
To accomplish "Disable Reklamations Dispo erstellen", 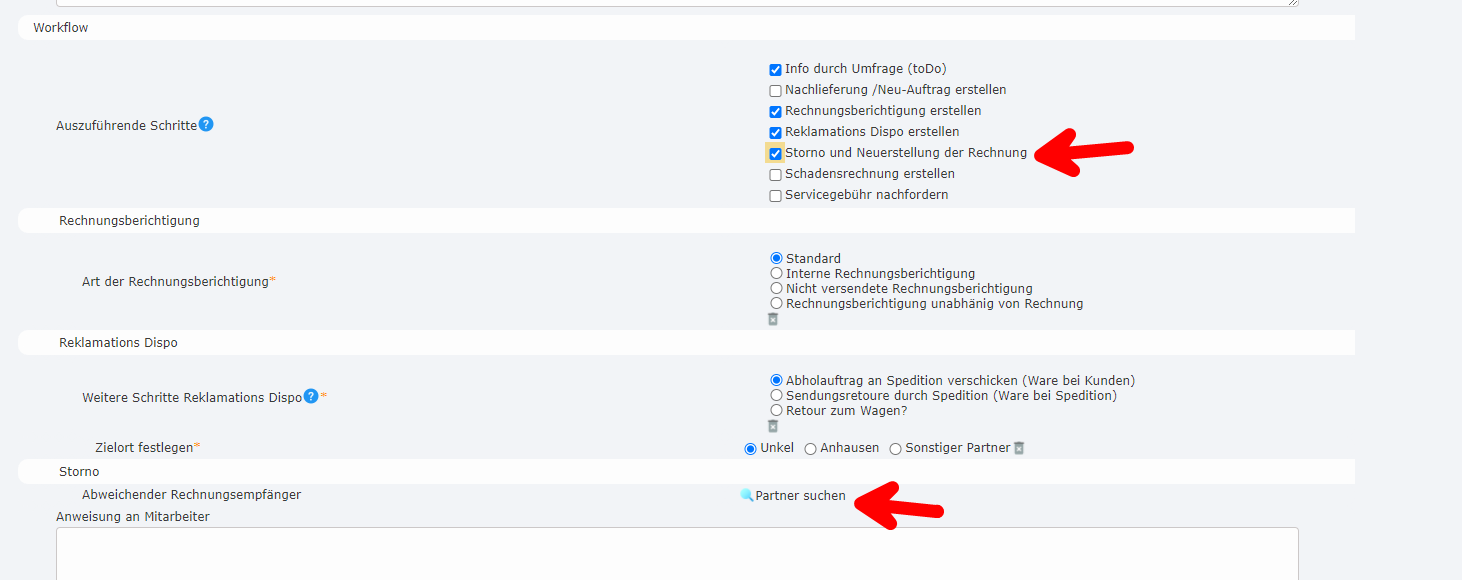I will [774, 131].
